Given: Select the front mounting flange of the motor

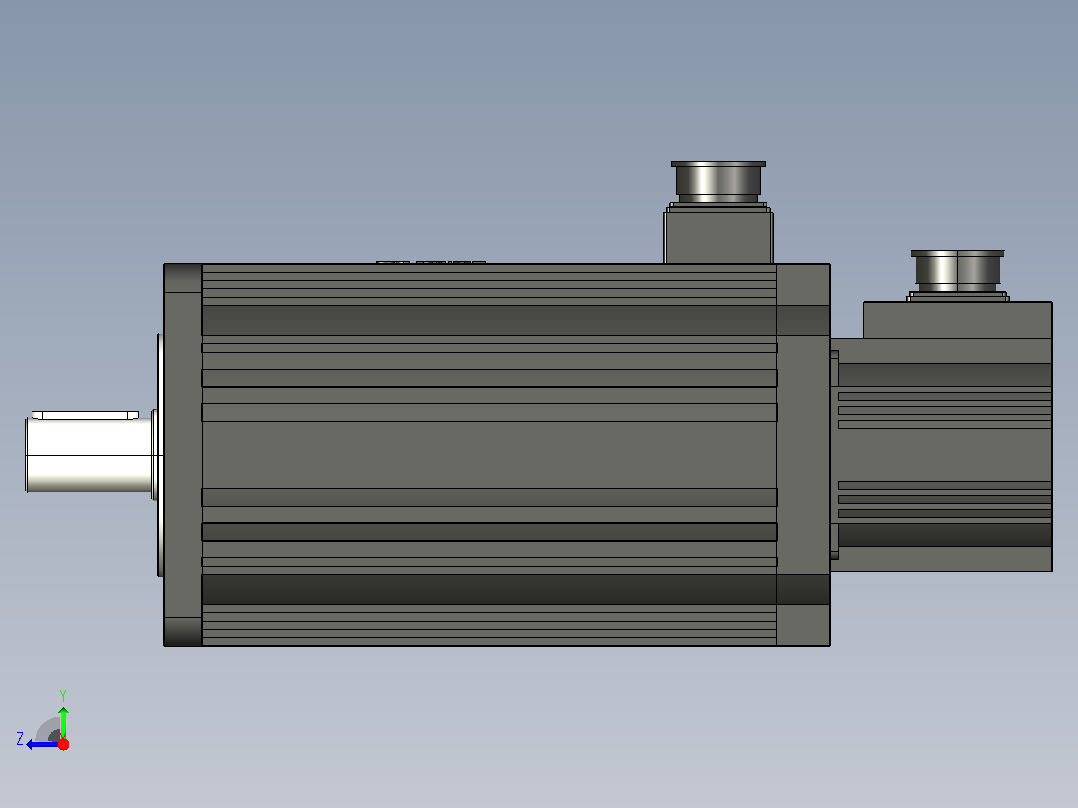Looking at the screenshot, I should pyautogui.click(x=183, y=455).
